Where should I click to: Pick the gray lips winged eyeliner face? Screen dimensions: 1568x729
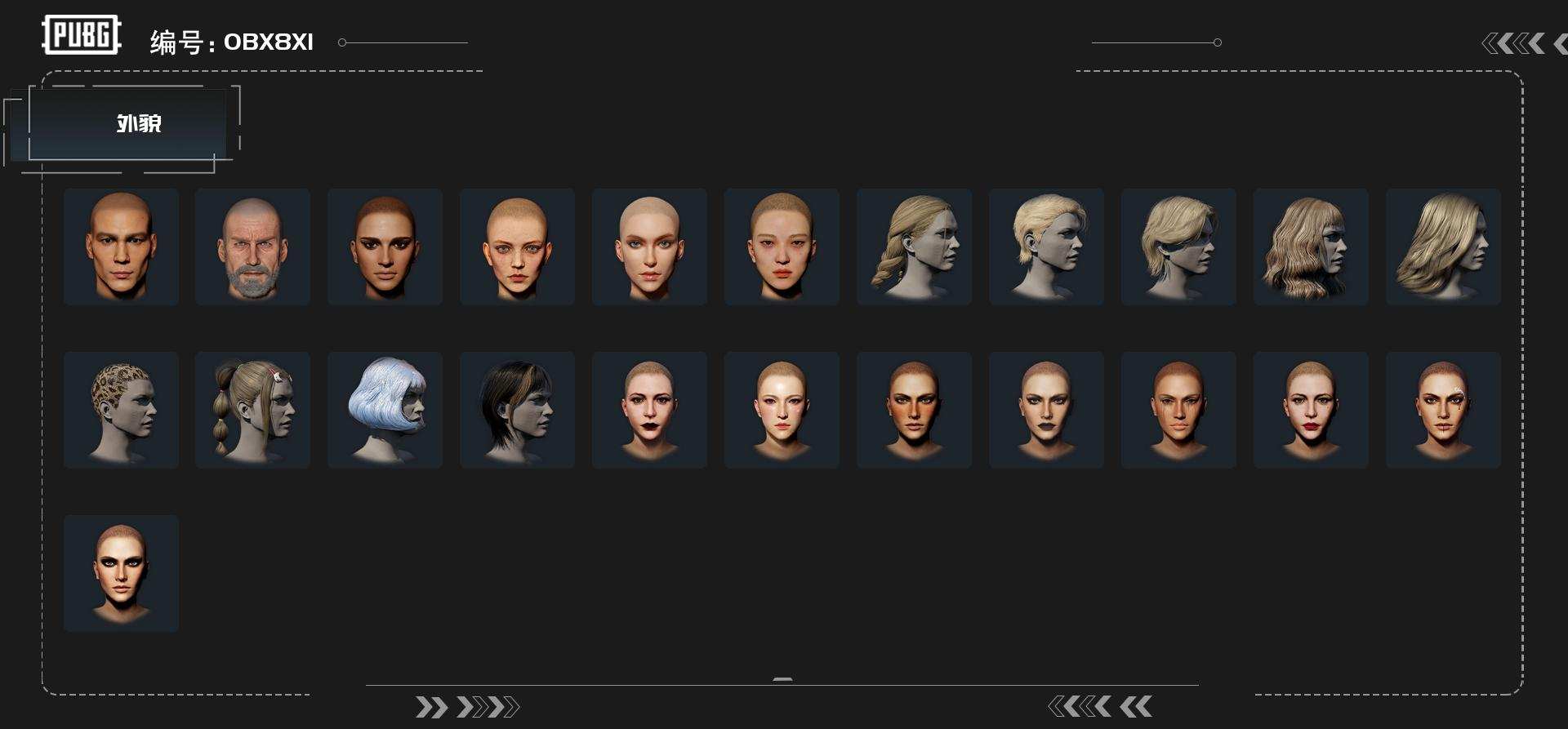1046,410
